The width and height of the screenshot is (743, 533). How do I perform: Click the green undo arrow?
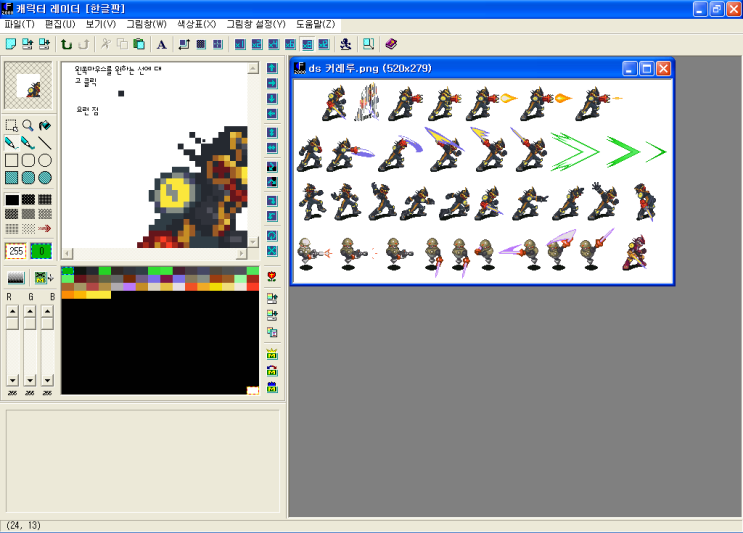tap(67, 44)
